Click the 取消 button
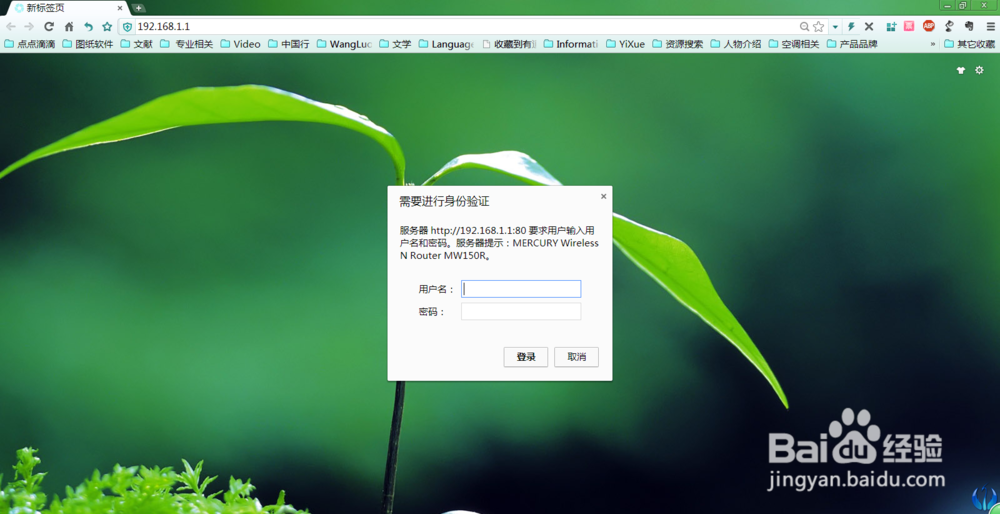 [577, 357]
